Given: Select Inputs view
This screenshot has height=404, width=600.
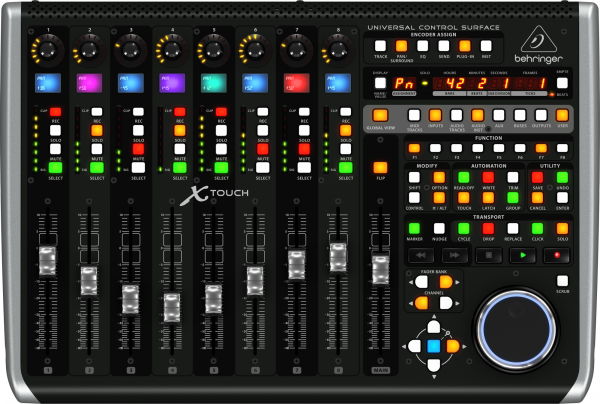Looking at the screenshot, I should [x=435, y=115].
